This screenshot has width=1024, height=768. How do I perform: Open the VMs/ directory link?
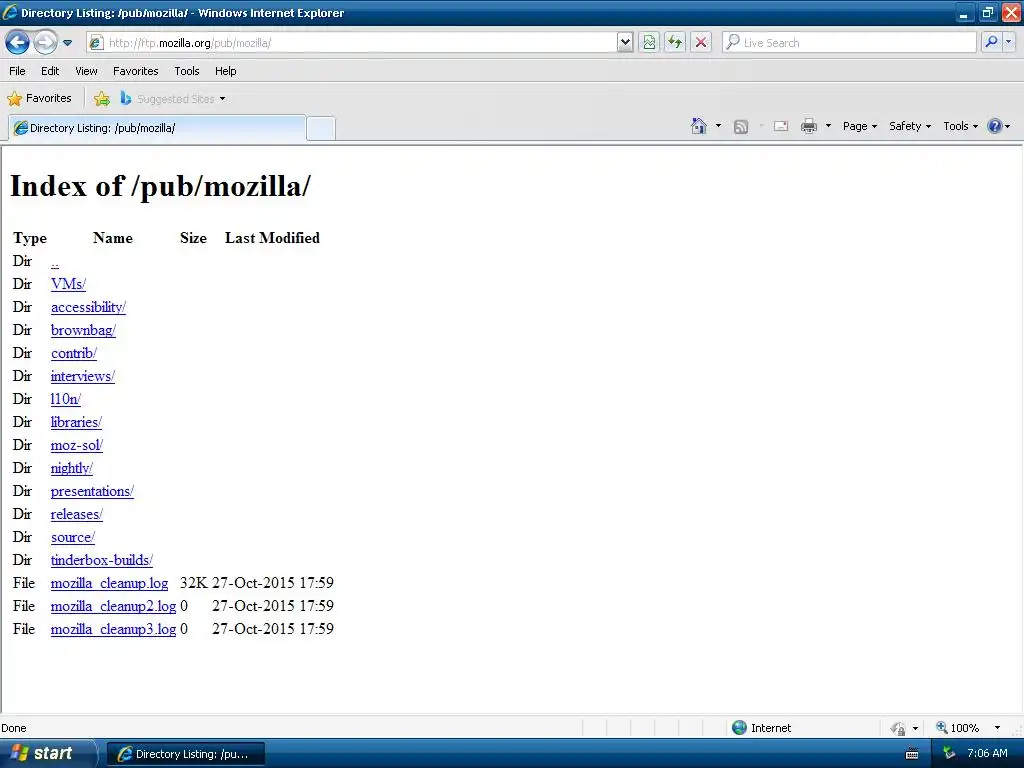click(69, 284)
